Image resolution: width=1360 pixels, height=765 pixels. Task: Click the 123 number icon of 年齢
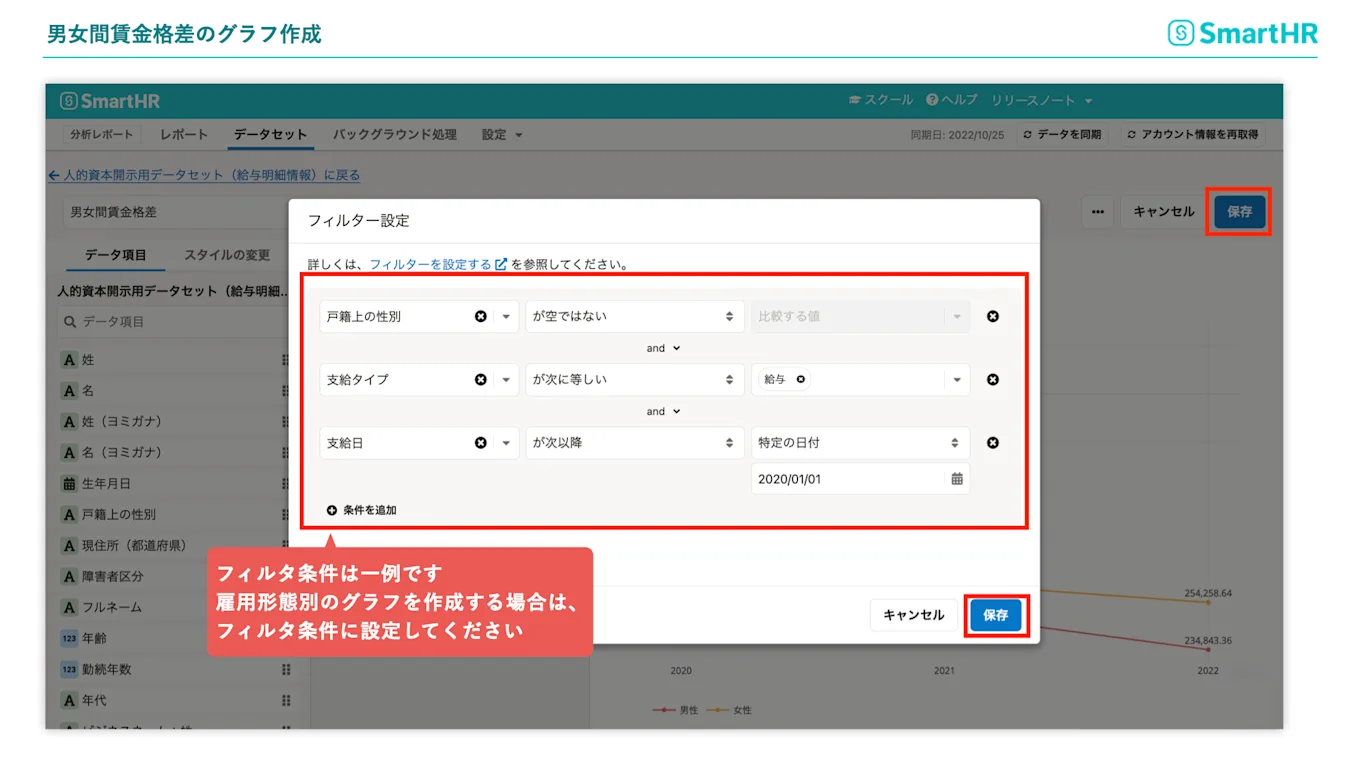tap(69, 638)
